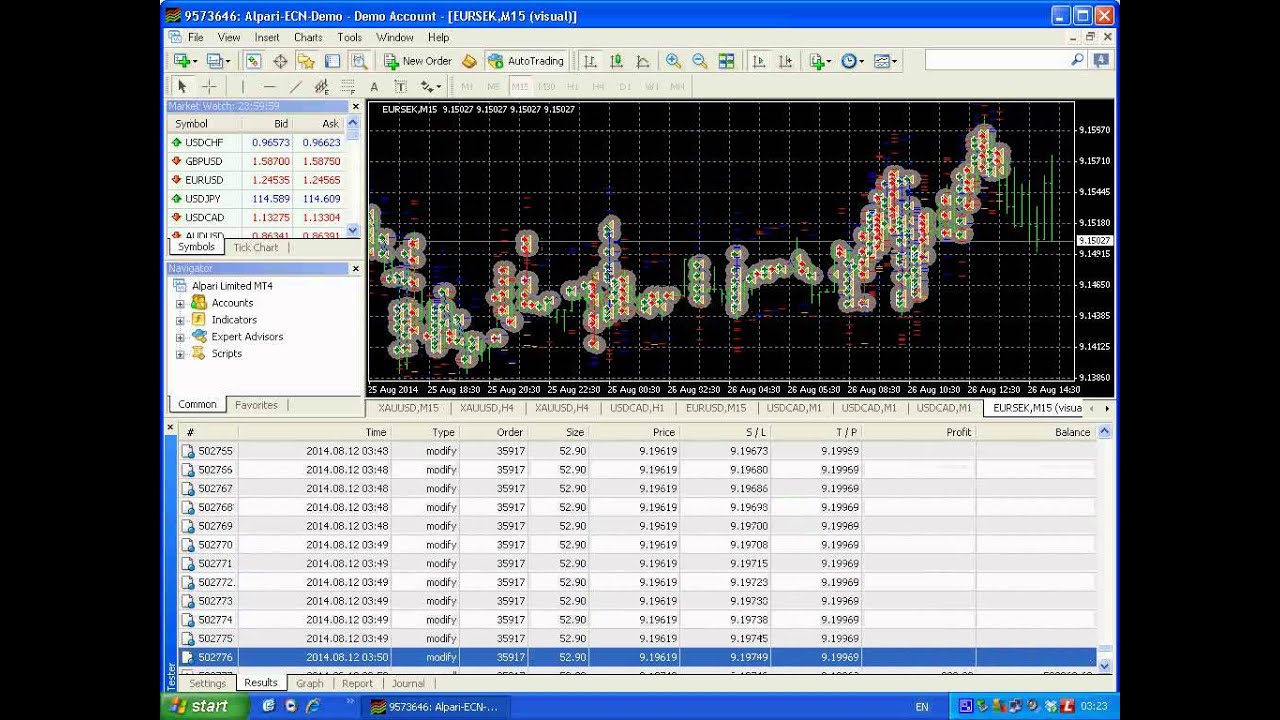
Task: Toggle M5 timeframe button
Action: [x=493, y=87]
